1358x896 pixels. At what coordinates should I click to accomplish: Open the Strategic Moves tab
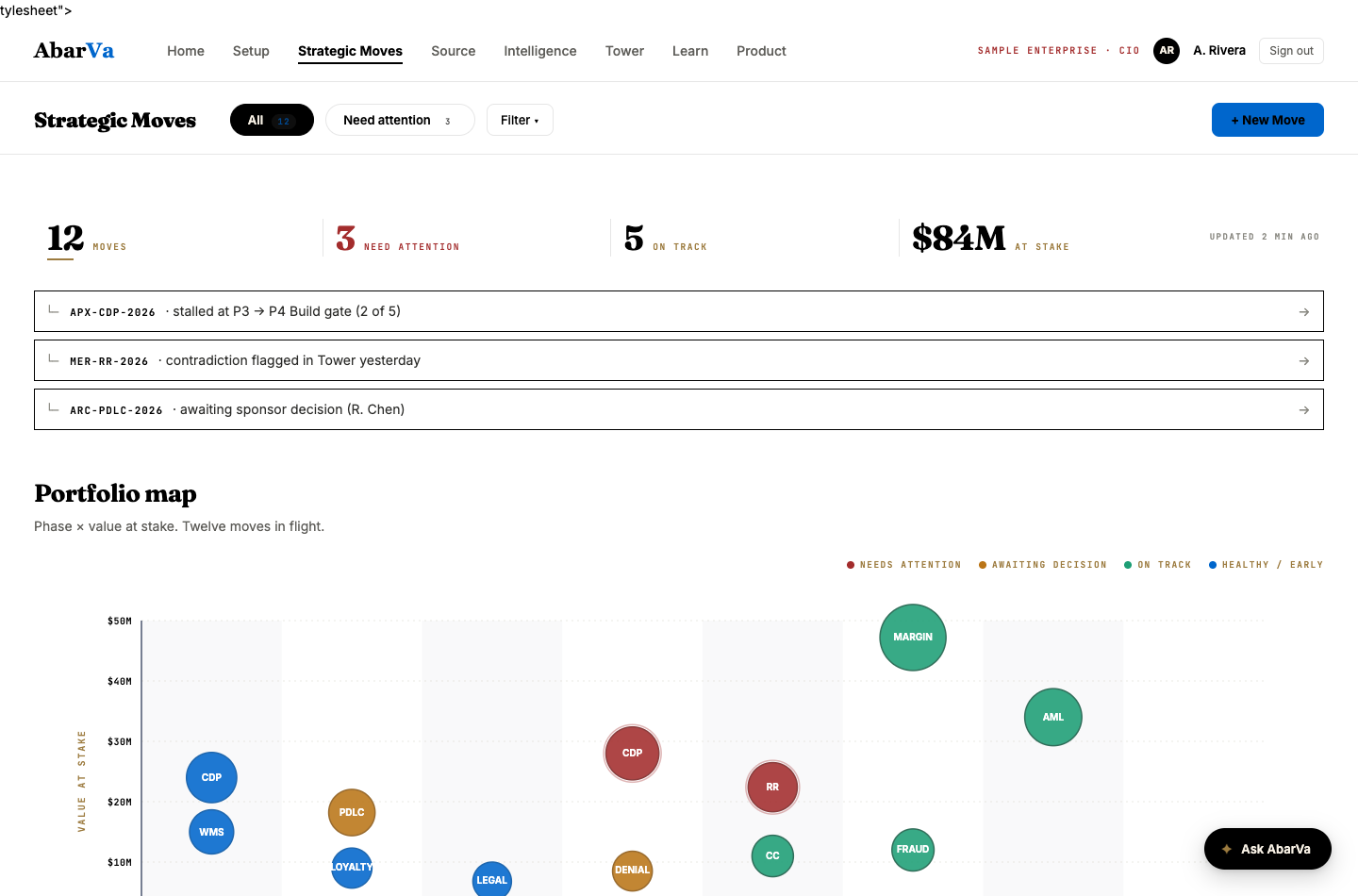(x=350, y=51)
